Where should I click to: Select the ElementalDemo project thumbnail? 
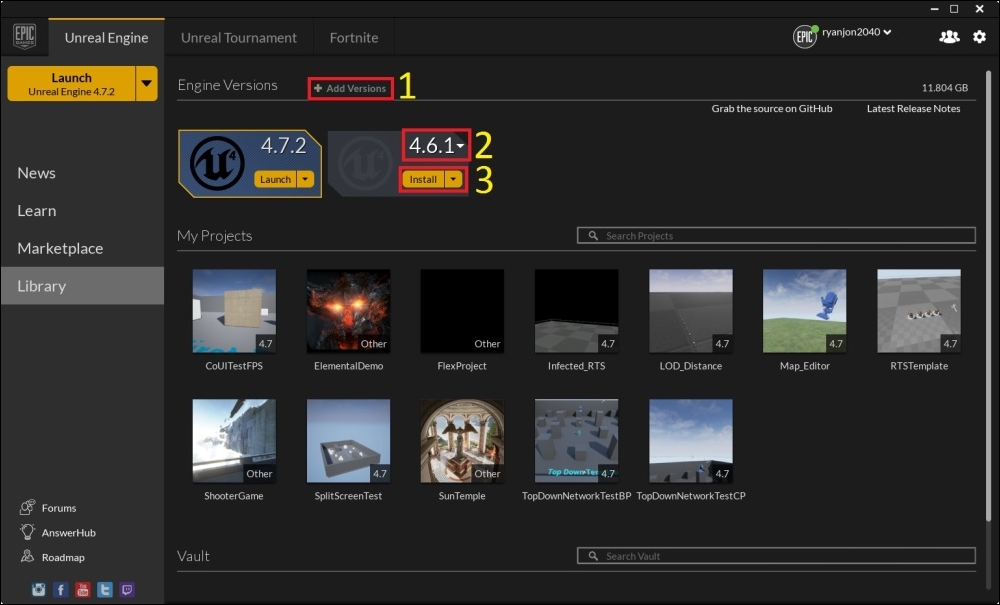click(x=348, y=310)
